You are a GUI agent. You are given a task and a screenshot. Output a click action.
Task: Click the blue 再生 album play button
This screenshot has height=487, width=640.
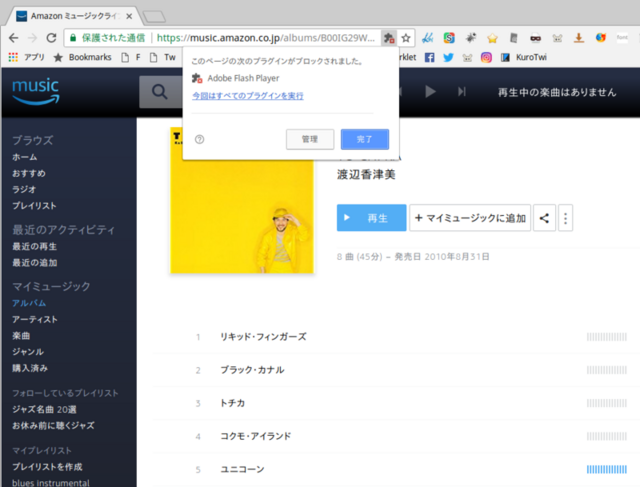coord(371,218)
